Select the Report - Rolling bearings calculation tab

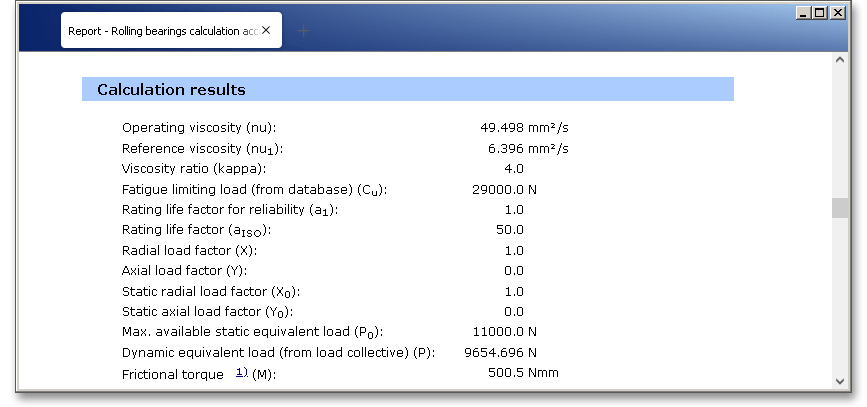162,31
